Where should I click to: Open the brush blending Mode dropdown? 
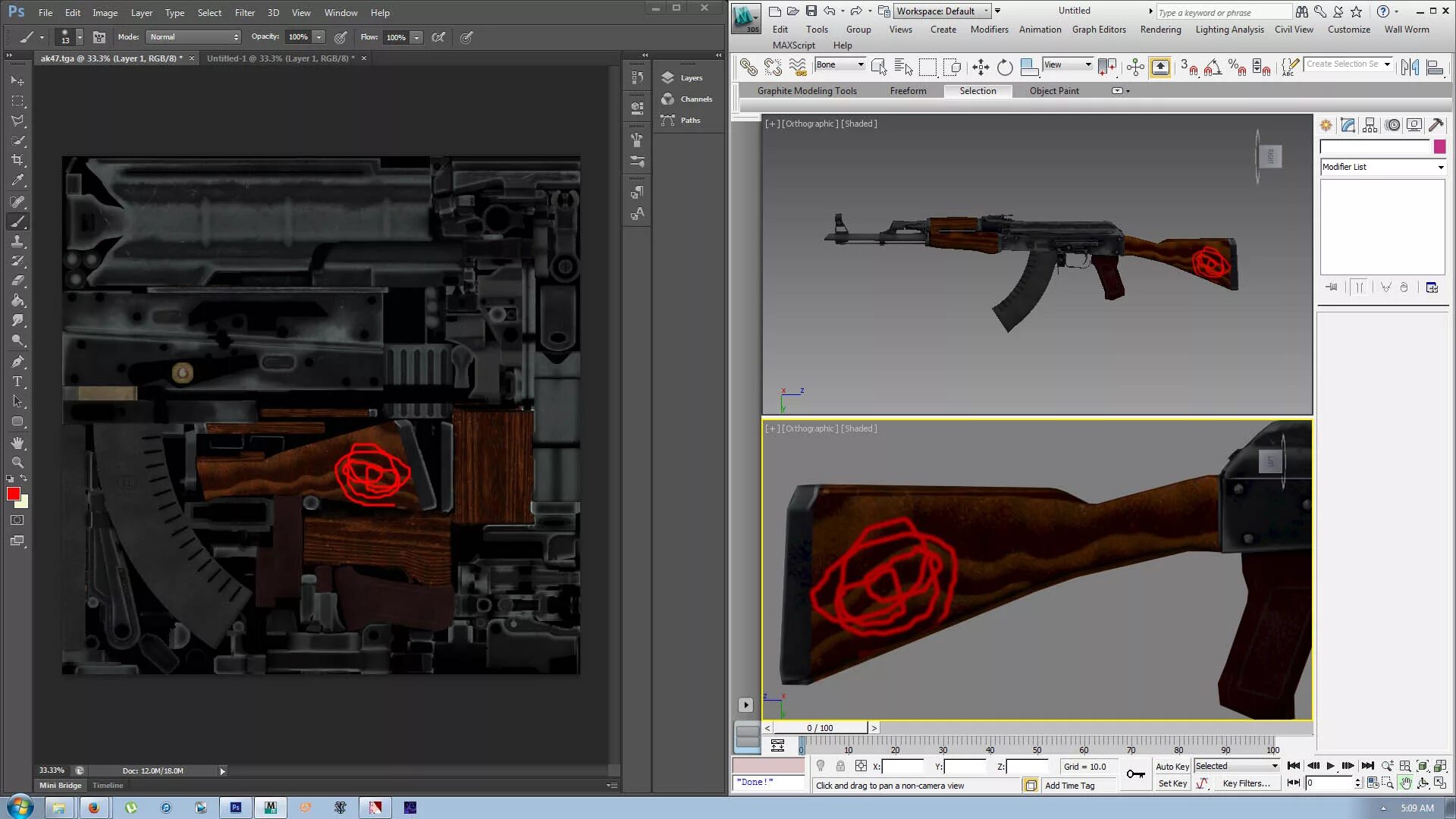tap(193, 37)
